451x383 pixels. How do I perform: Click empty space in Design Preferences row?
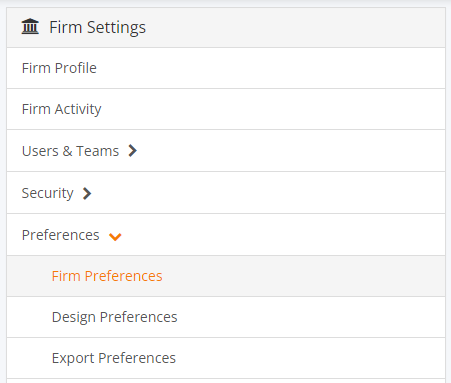coord(310,317)
